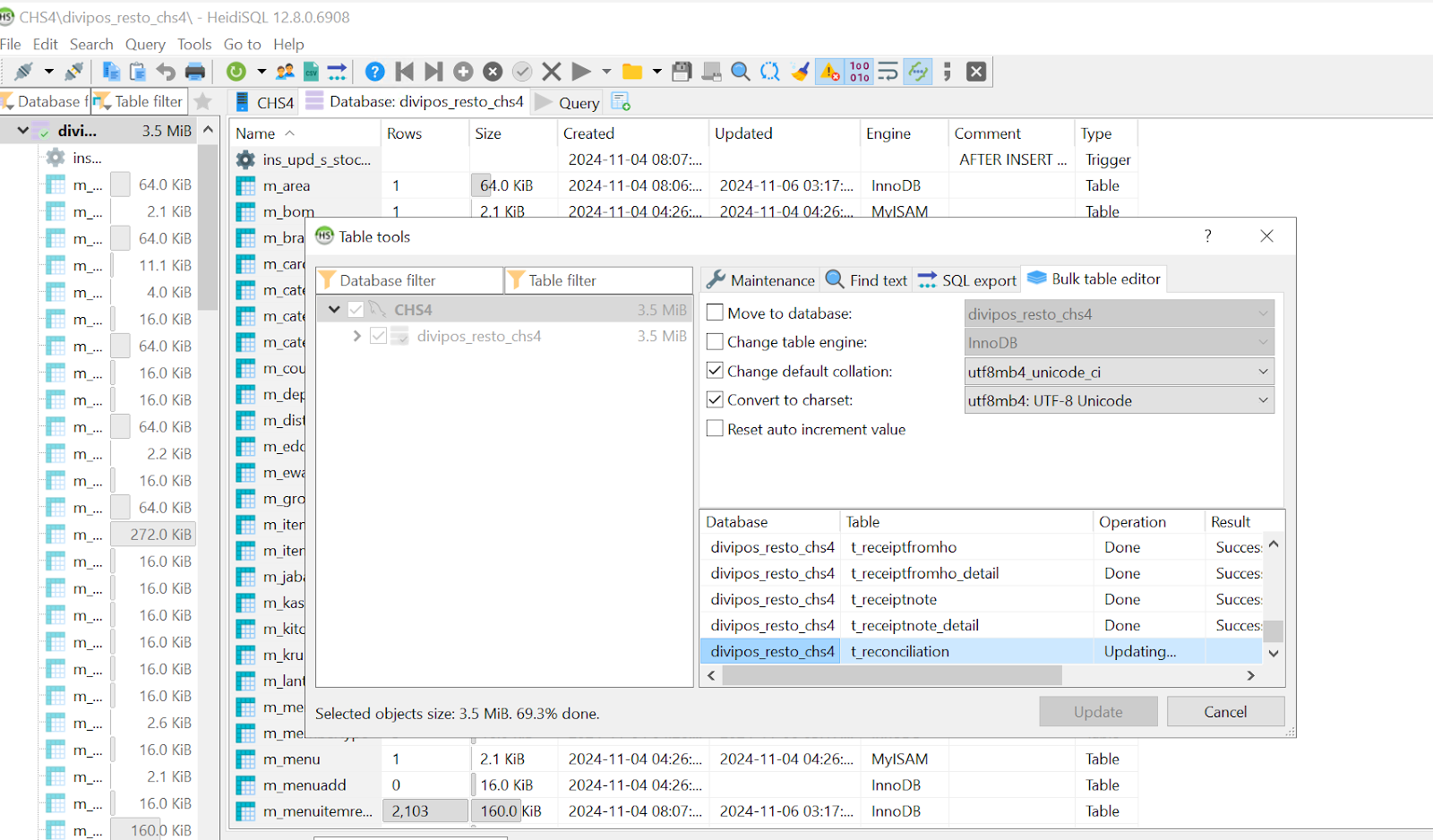
Task: Click the Database filter field in Table tools
Action: [409, 280]
